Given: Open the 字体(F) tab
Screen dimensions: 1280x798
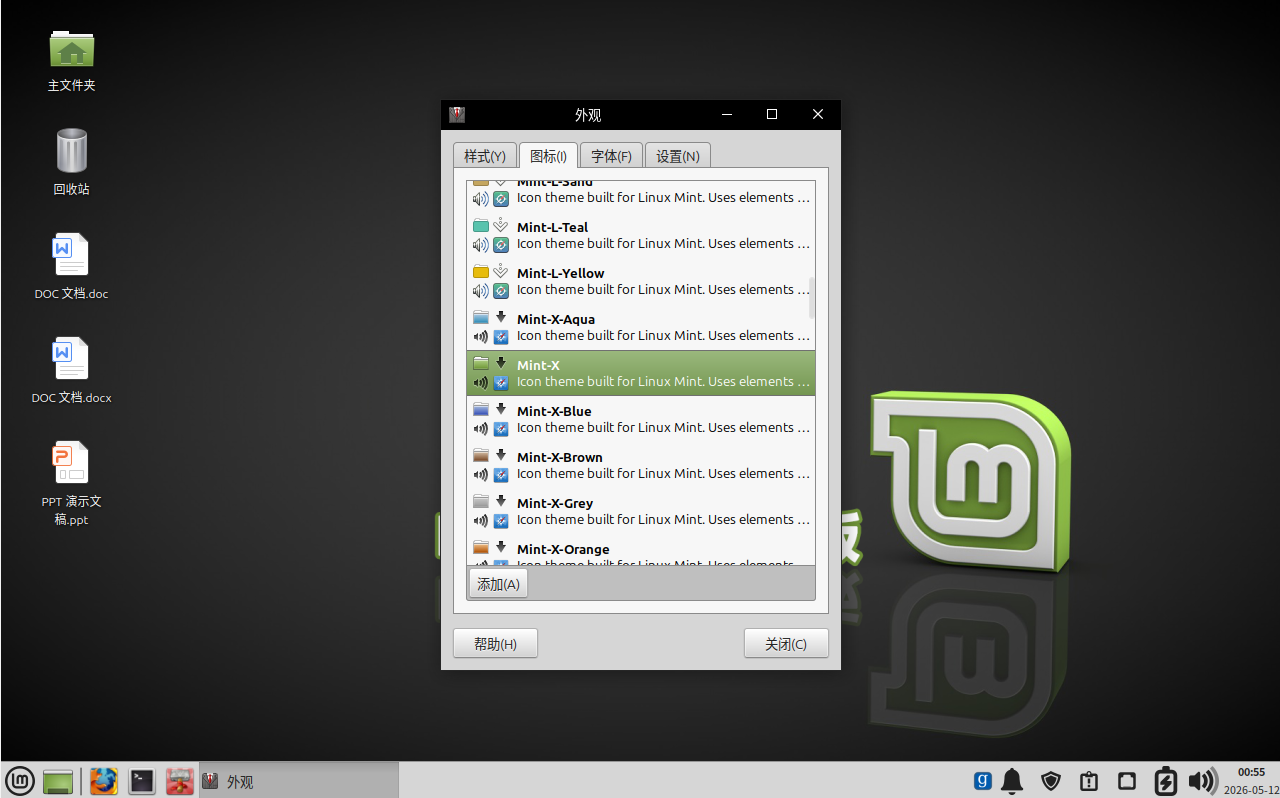Looking at the screenshot, I should tap(611, 156).
